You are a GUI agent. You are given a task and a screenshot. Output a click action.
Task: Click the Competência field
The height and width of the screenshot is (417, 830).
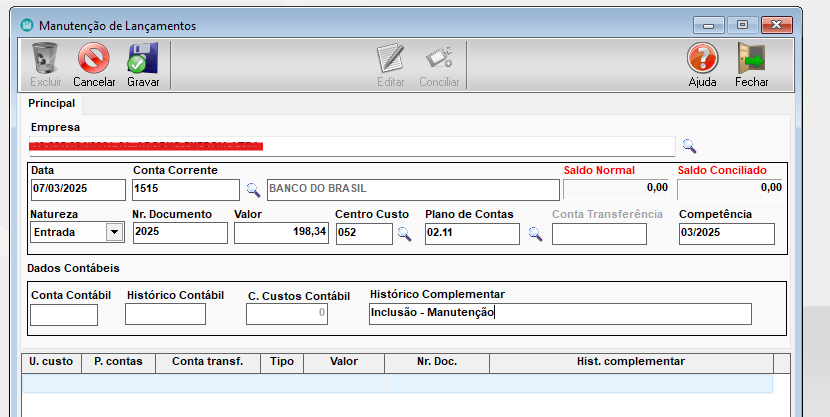[726, 233]
